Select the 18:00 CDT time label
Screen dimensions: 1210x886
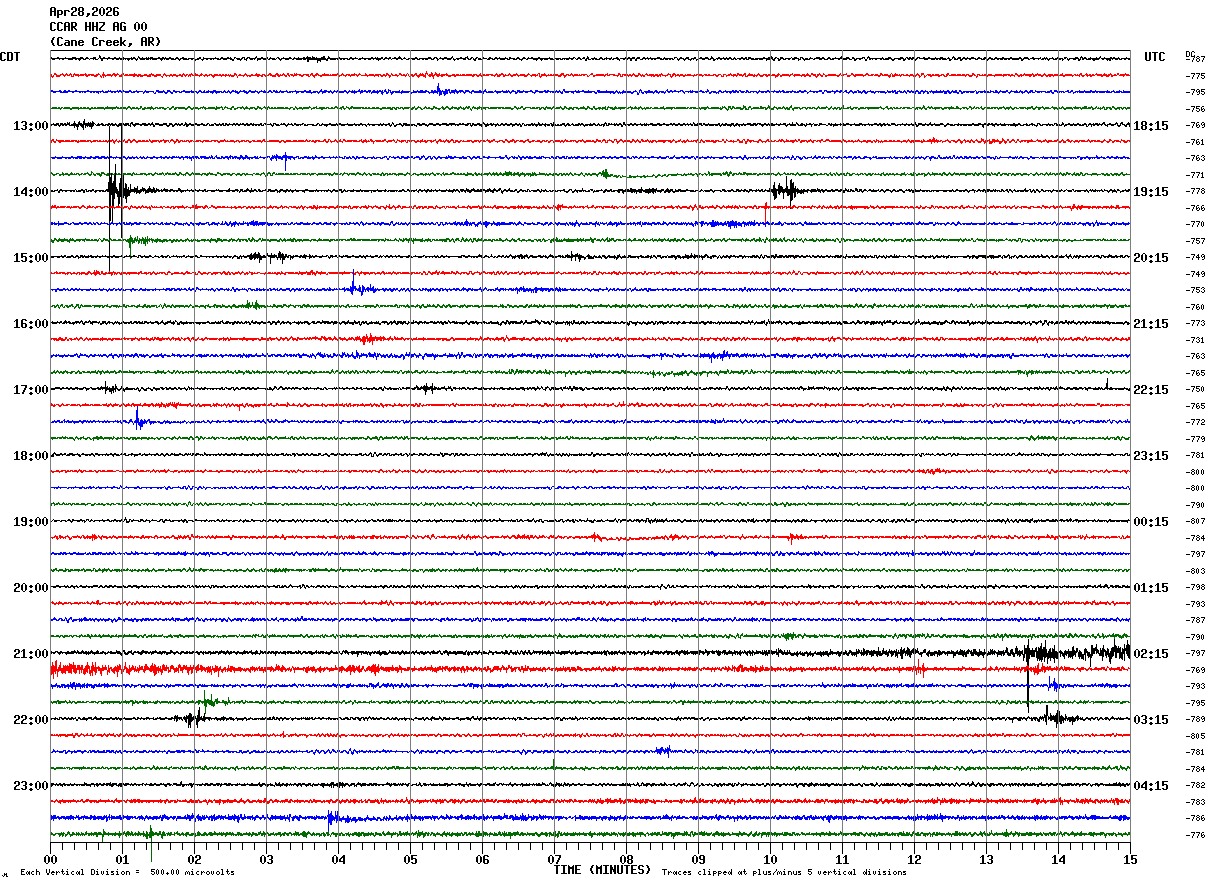pos(30,456)
